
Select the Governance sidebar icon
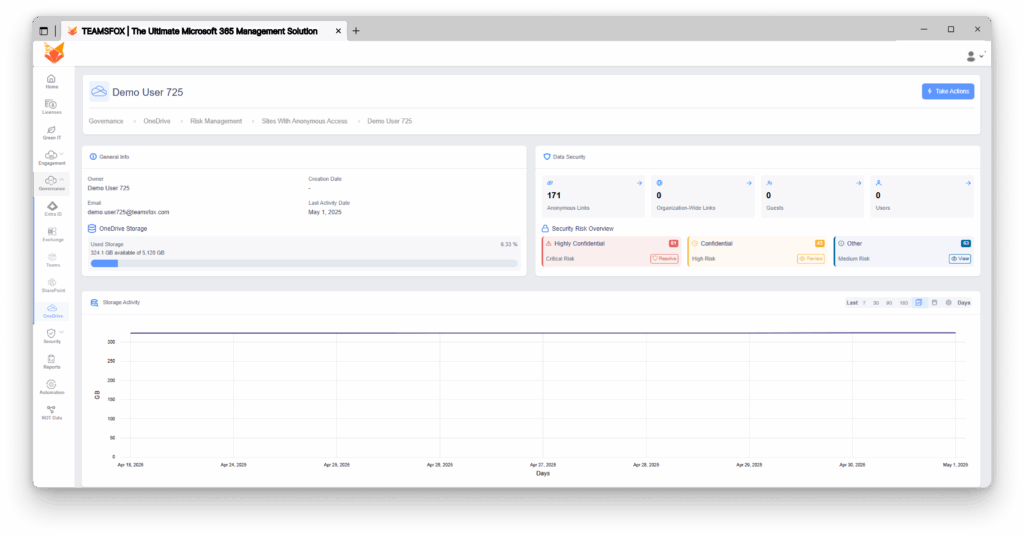(51, 183)
